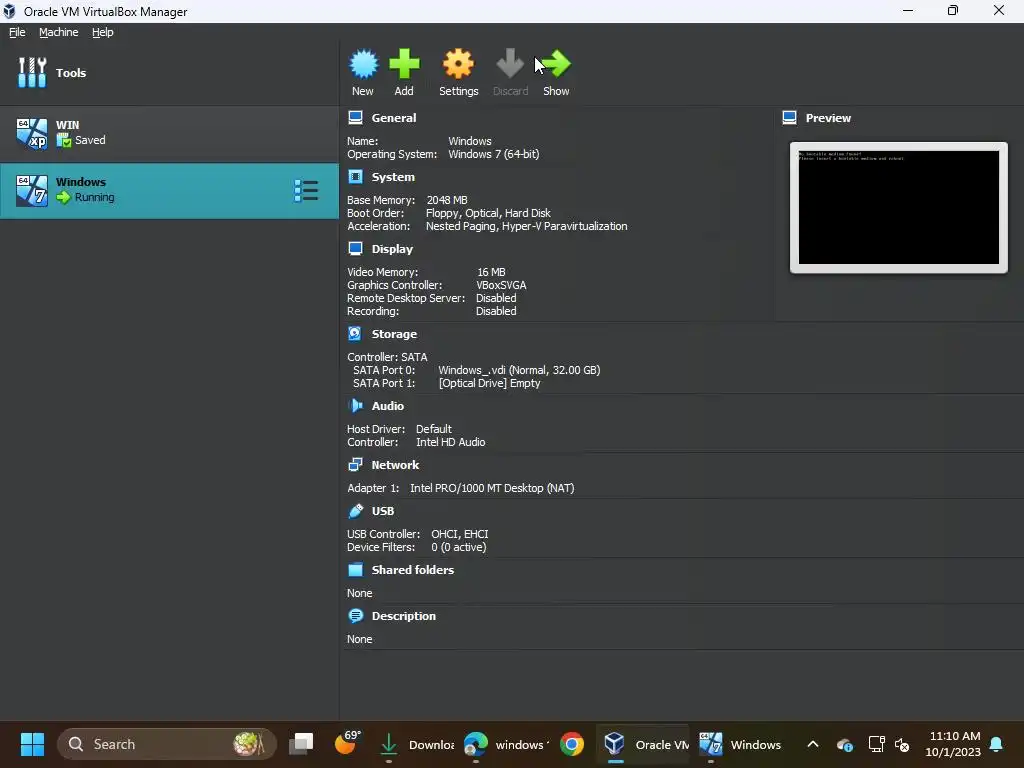
Task: Open the Shared folders header link
Action: [x=413, y=569]
